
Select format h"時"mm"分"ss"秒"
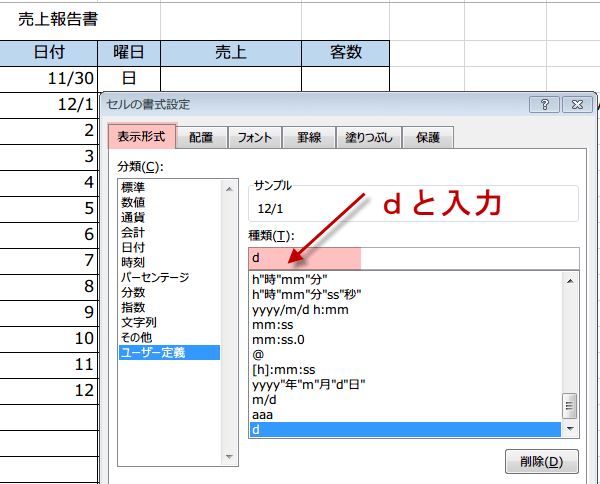click(x=405, y=295)
